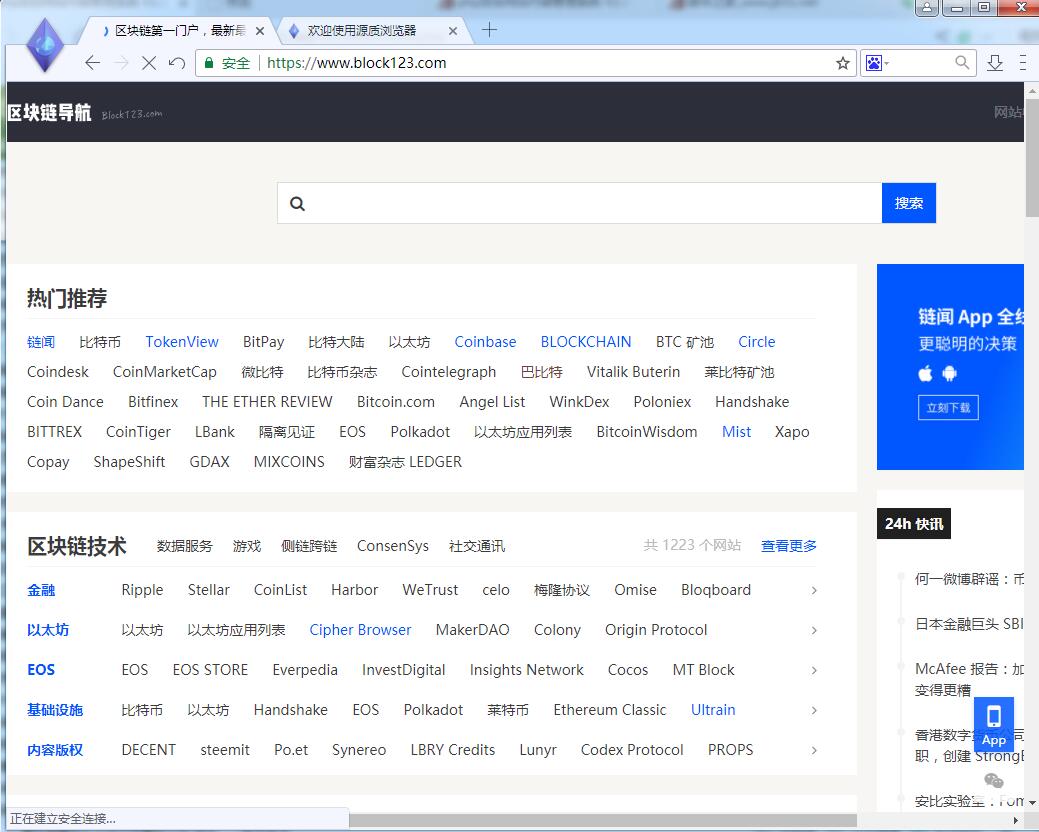Click horizontal scrollbar right arrow
This screenshot has width=1039, height=832.
tap(1016, 821)
